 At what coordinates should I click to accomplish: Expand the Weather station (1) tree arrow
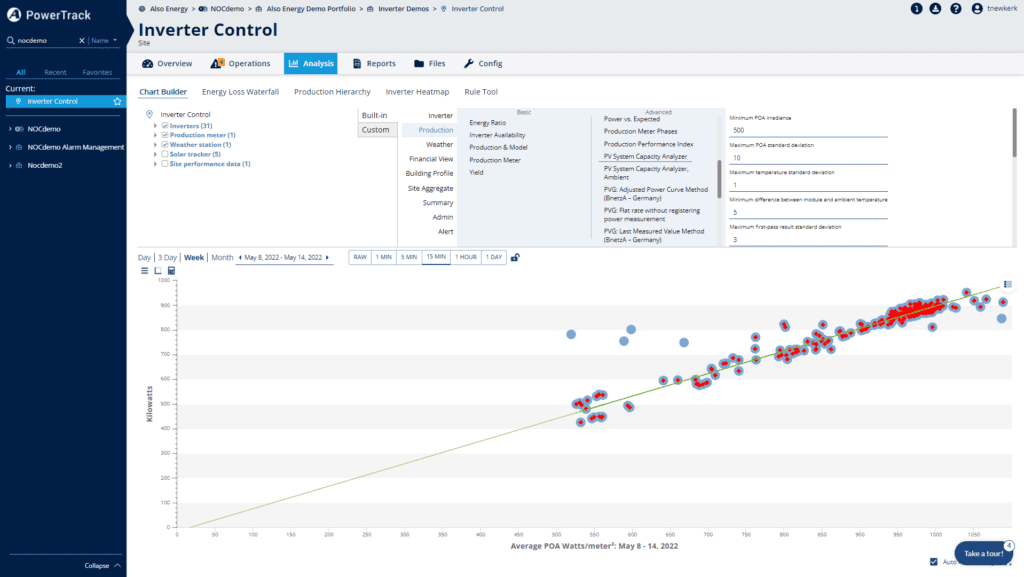155,145
